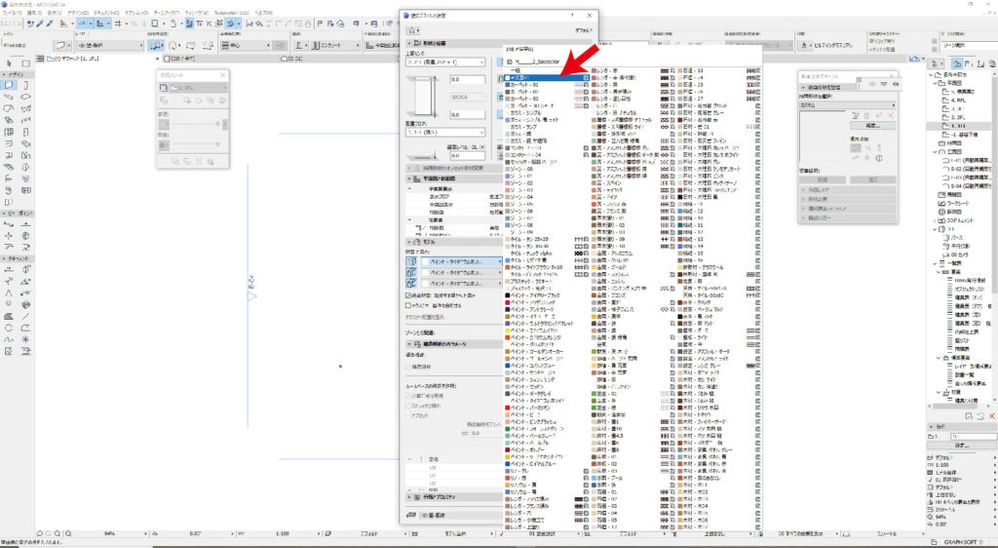The image size is (998, 548).
Task: Collapse the 立面図 folder in Navigator
Action: (x=934, y=152)
